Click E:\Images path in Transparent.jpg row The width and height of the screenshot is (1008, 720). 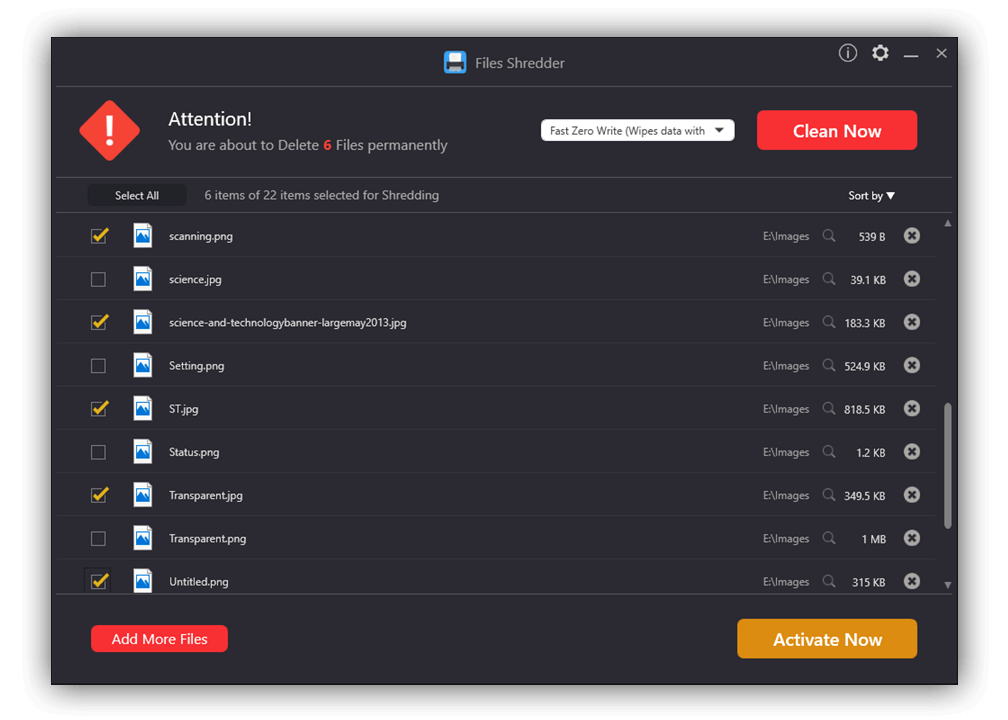click(786, 496)
